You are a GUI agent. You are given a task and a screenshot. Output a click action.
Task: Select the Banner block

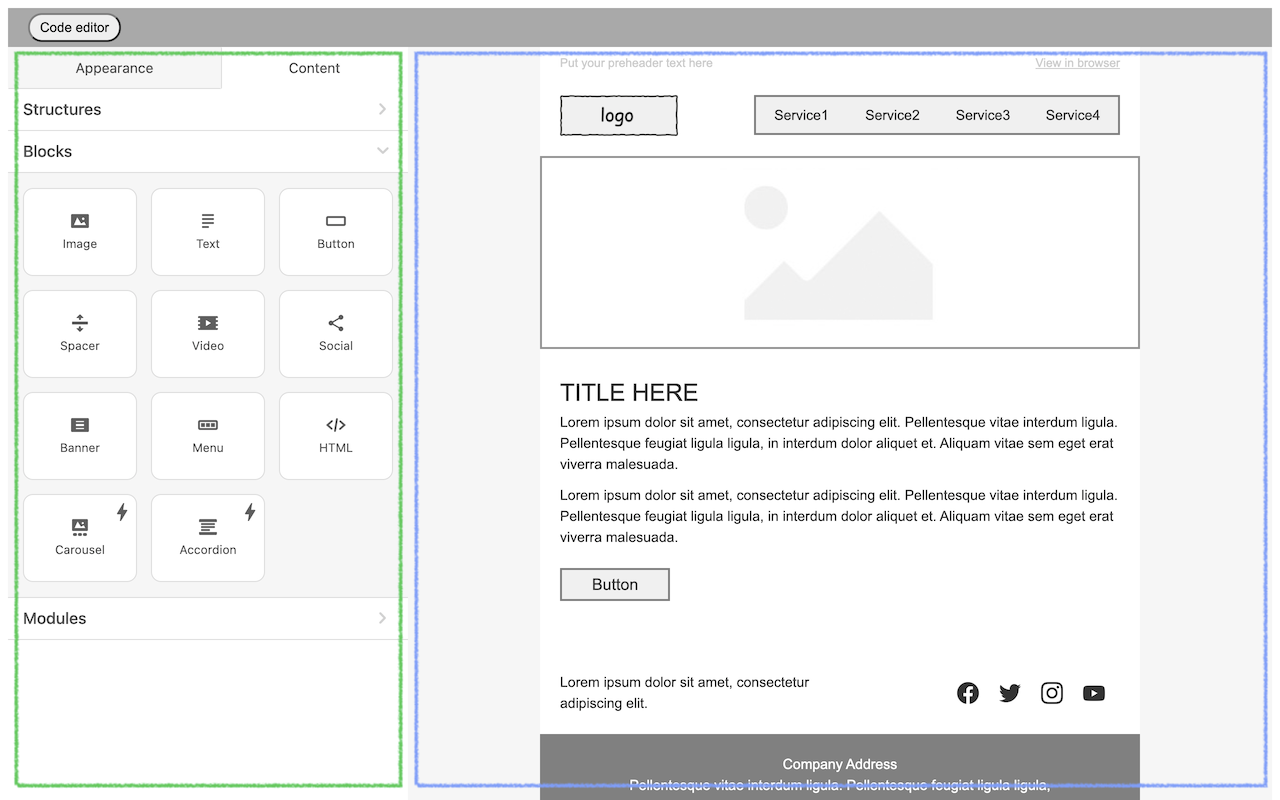click(x=80, y=436)
